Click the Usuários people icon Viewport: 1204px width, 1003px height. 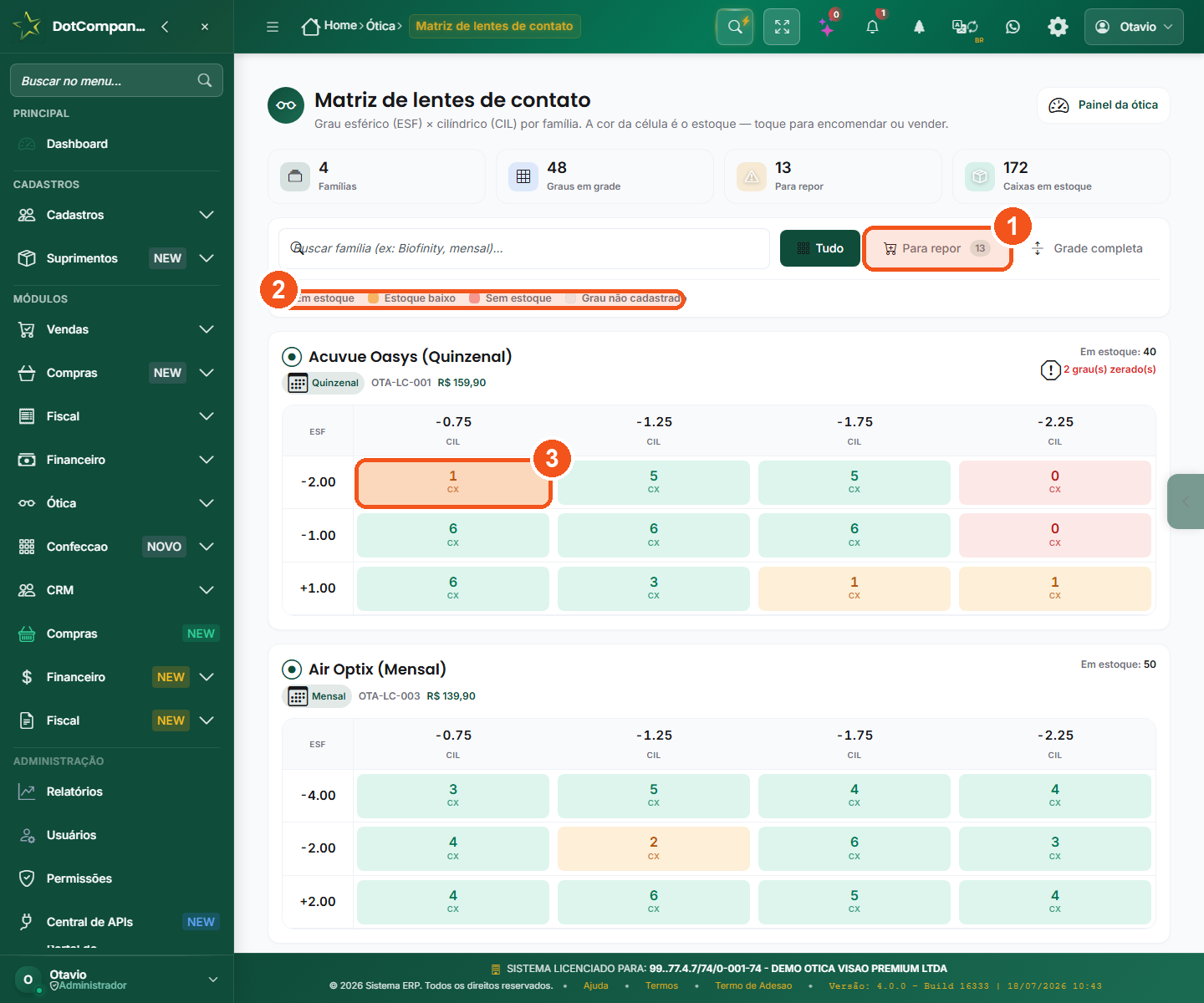[27, 835]
